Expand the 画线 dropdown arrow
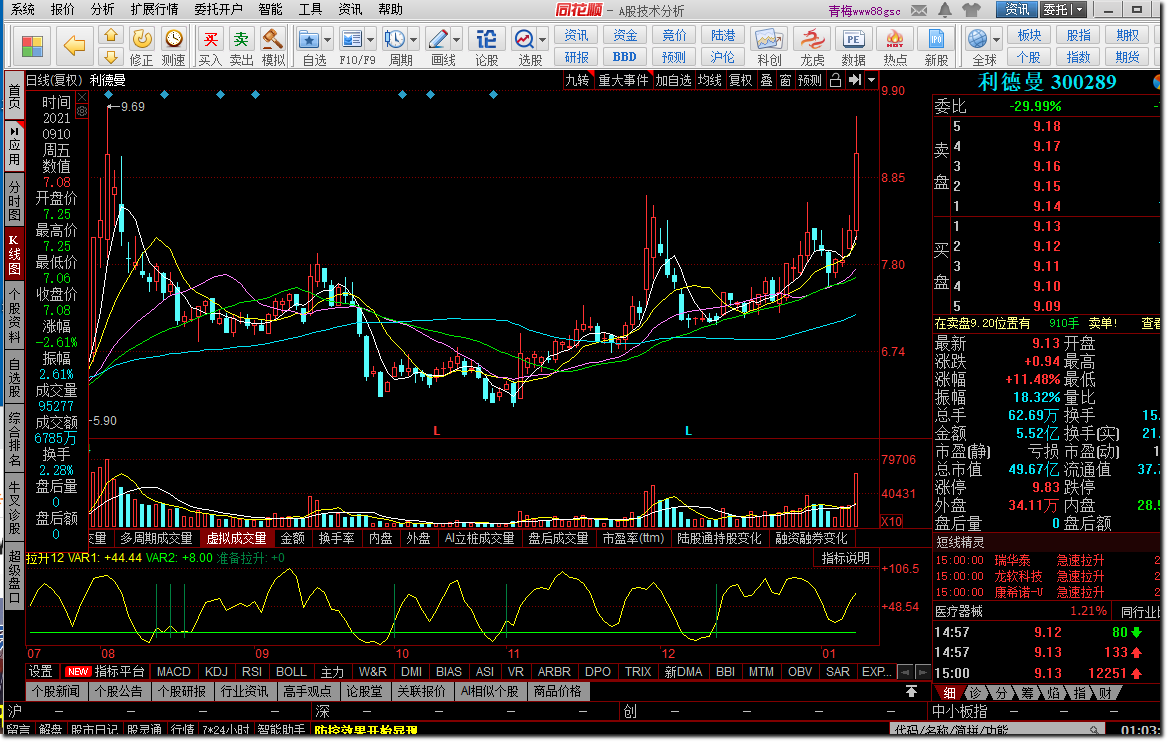The height and width of the screenshot is (742, 1169). (x=456, y=40)
